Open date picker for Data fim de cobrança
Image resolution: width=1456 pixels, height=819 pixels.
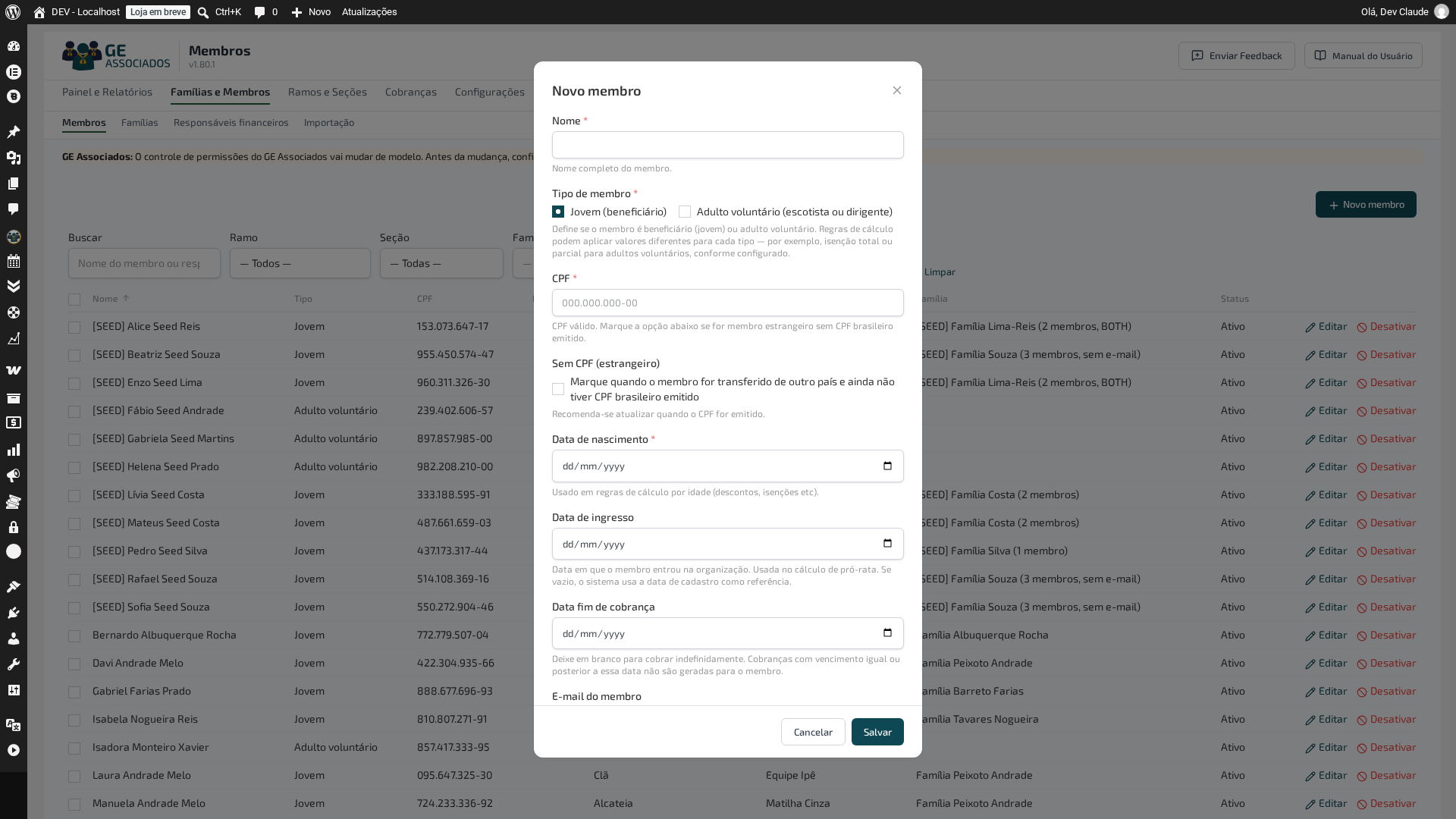[x=887, y=633]
